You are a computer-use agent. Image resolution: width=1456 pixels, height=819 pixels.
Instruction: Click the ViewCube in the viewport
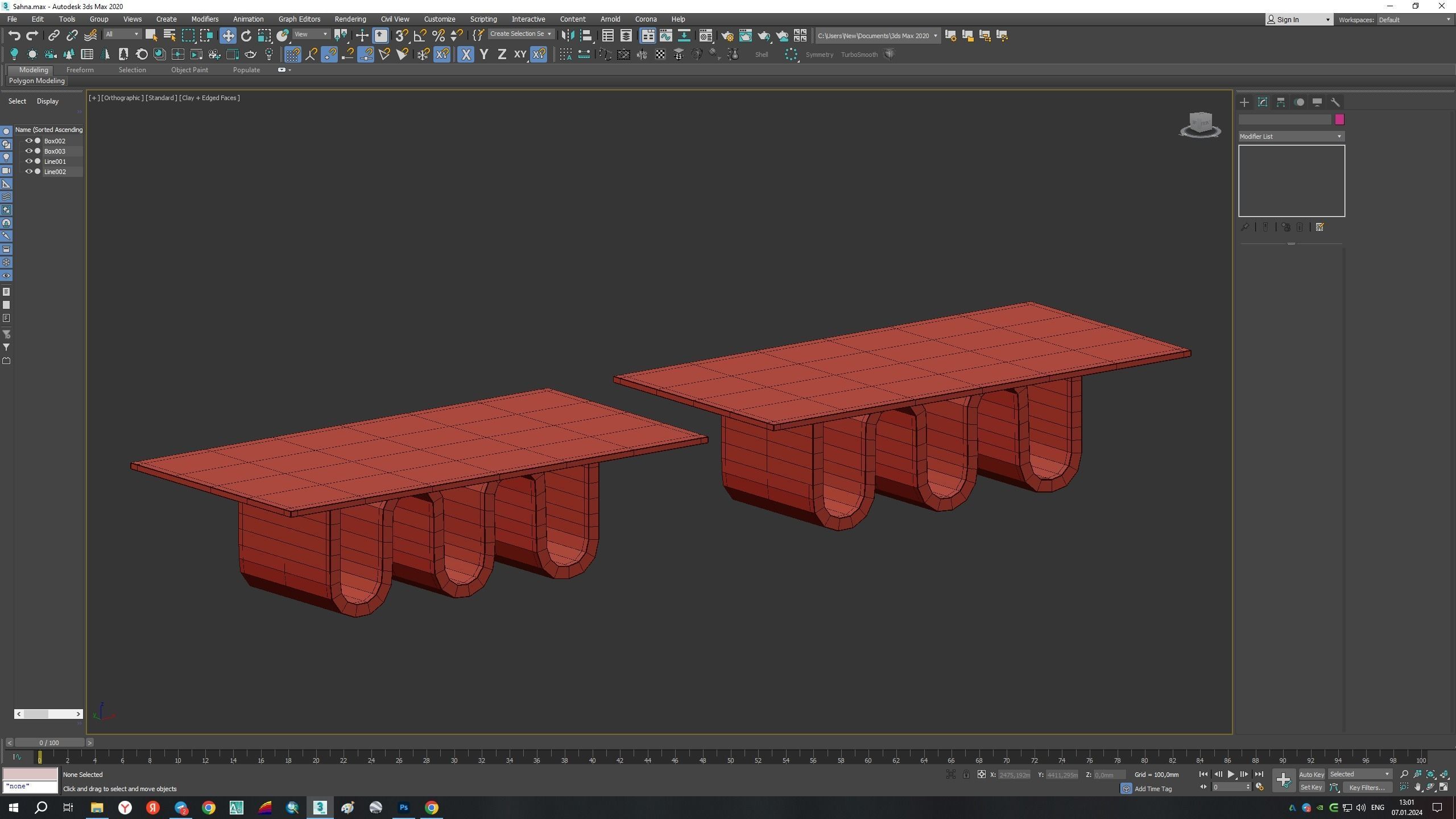(x=1200, y=124)
